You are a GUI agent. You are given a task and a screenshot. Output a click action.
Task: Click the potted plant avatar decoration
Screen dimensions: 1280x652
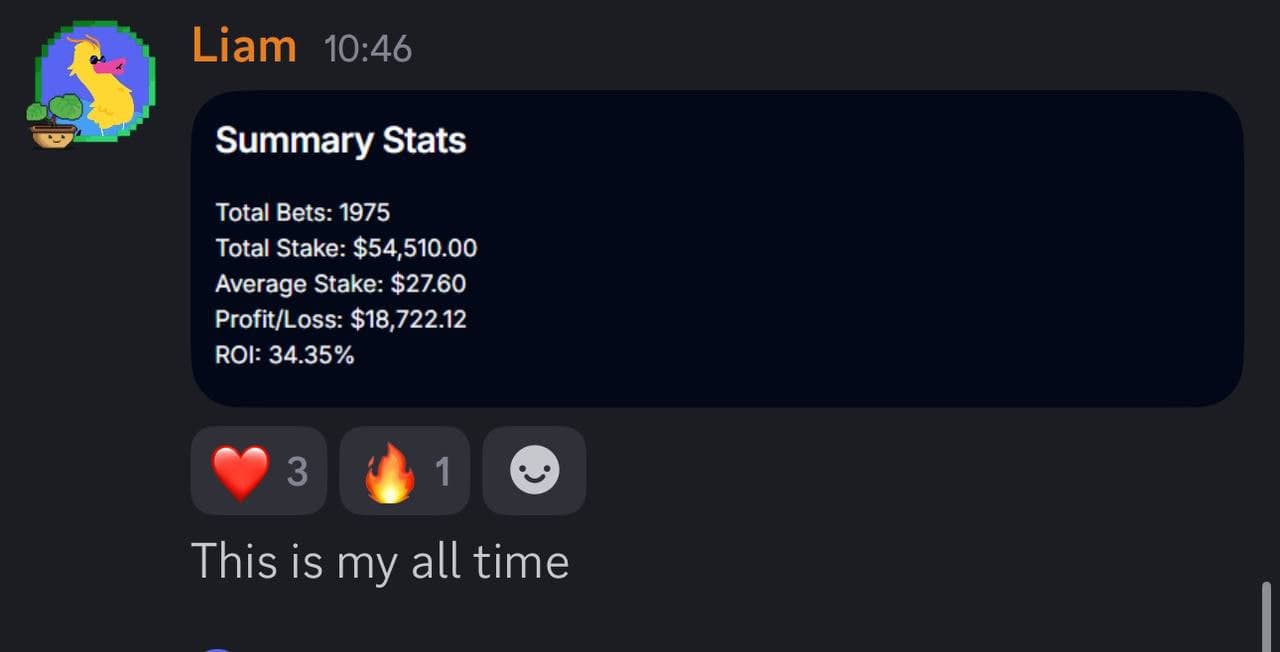point(54,122)
